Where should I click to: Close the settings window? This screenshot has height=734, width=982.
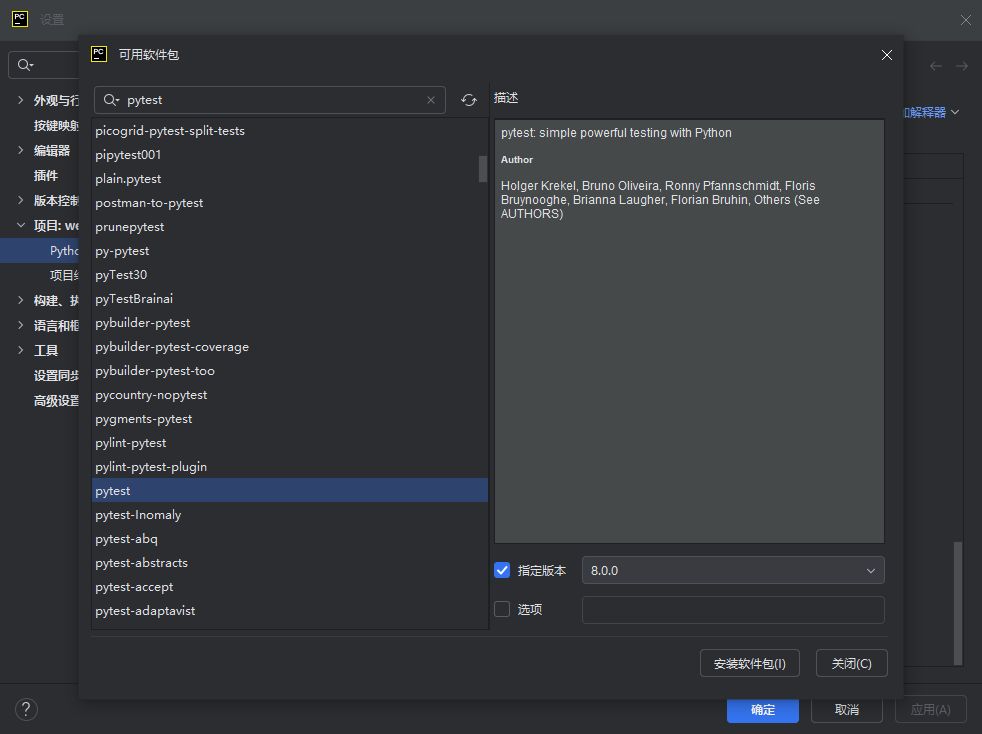966,20
